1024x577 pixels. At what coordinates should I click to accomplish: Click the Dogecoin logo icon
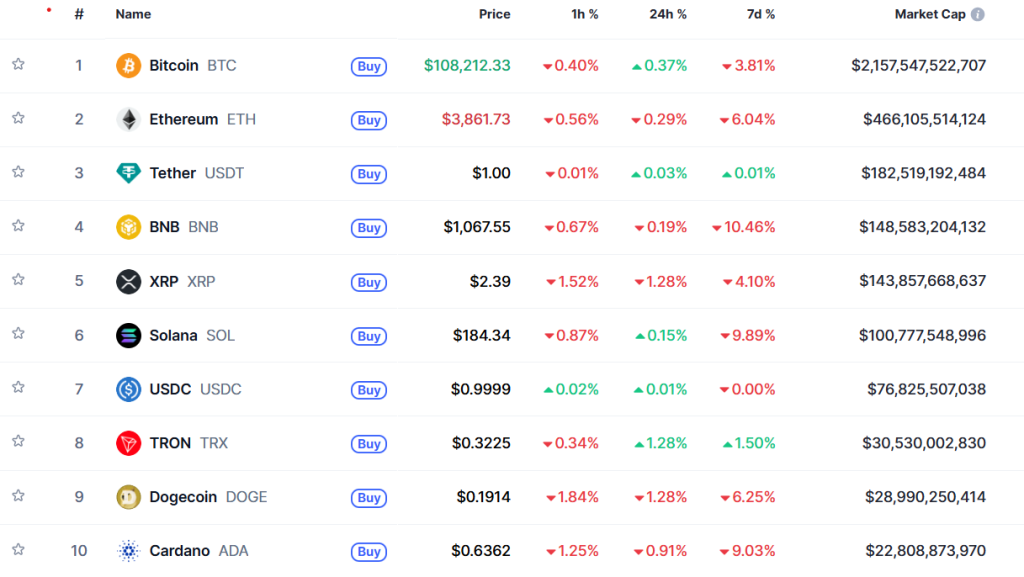coord(129,497)
